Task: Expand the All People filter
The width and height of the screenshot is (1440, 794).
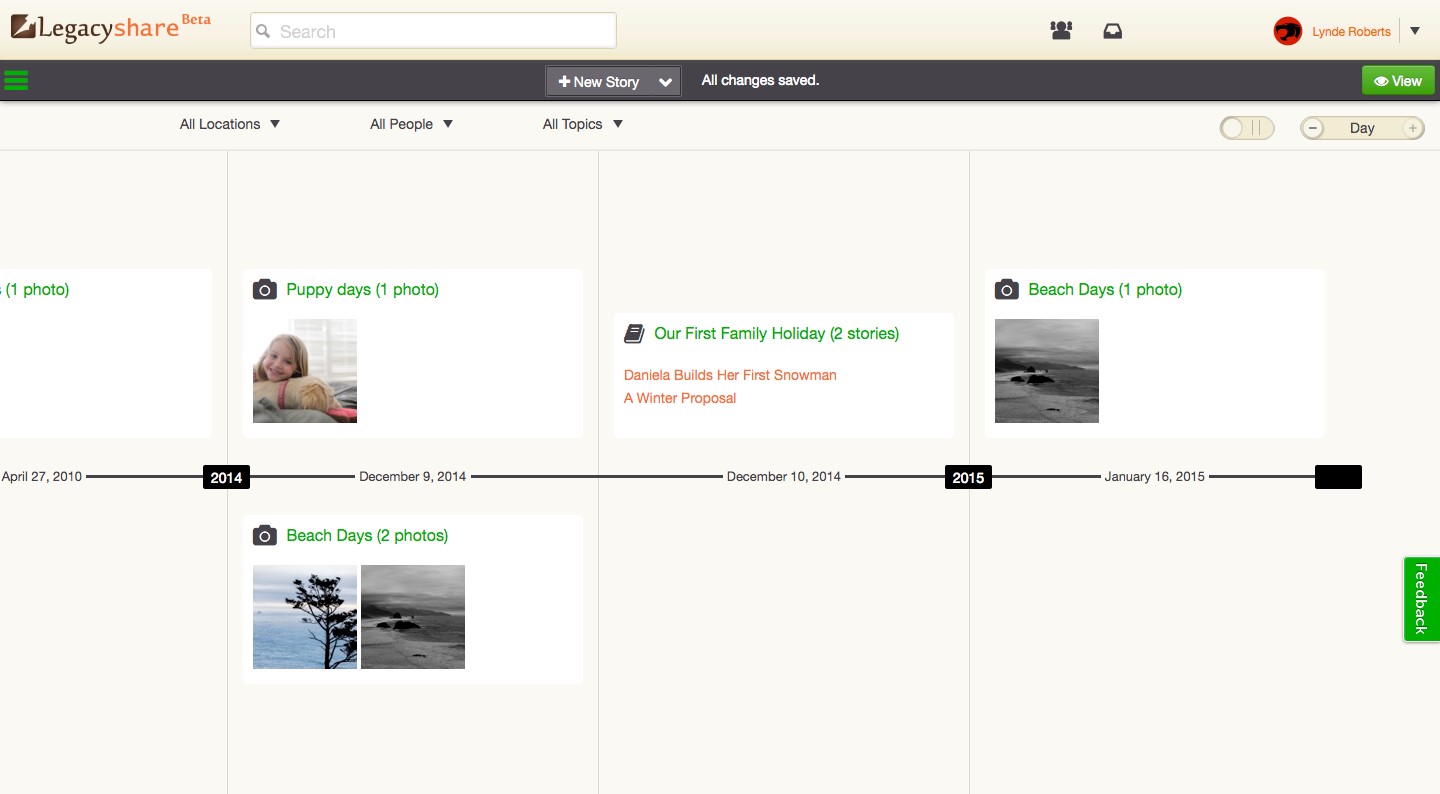Action: click(411, 124)
